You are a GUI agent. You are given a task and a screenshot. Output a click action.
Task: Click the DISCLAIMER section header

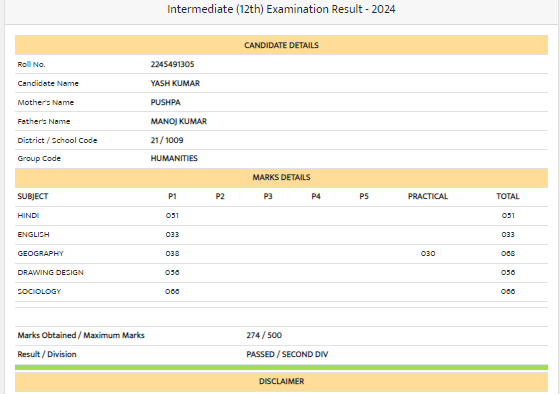pos(281,381)
